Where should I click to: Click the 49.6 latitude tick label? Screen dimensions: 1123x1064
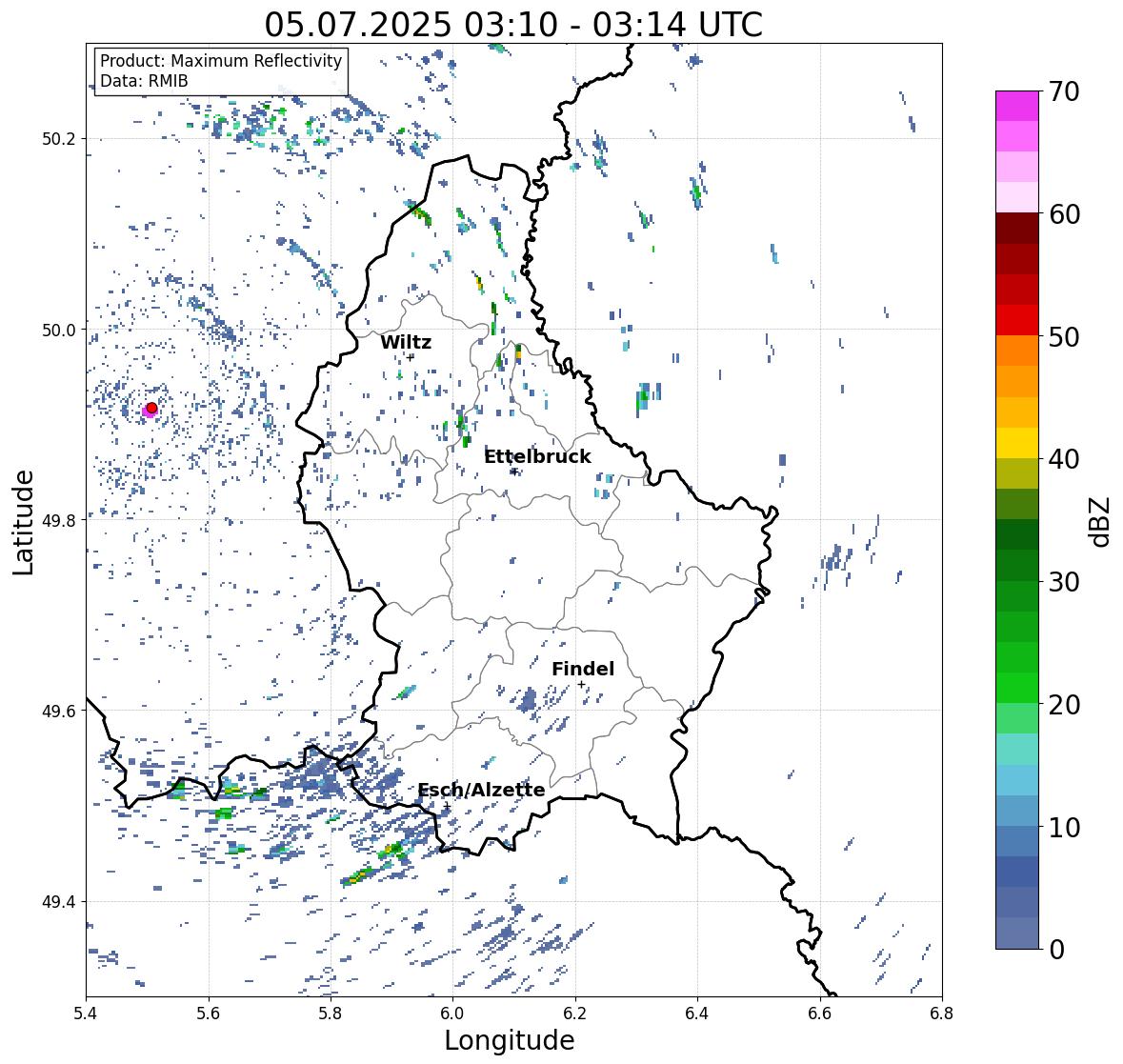[x=60, y=711]
